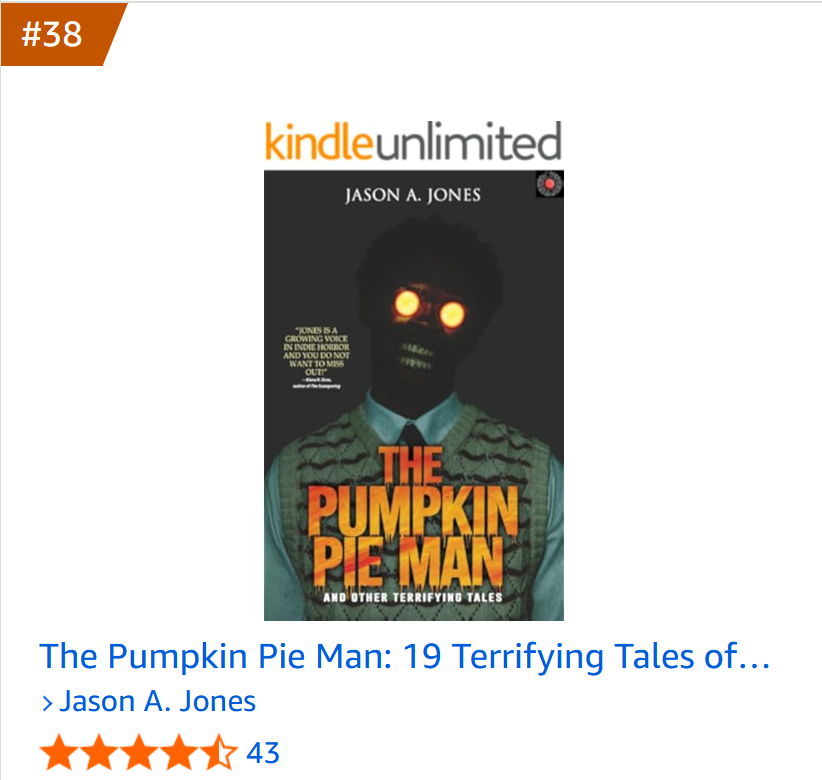Click the orange PUMPKIN PIE MAN cover lettering

(412, 516)
